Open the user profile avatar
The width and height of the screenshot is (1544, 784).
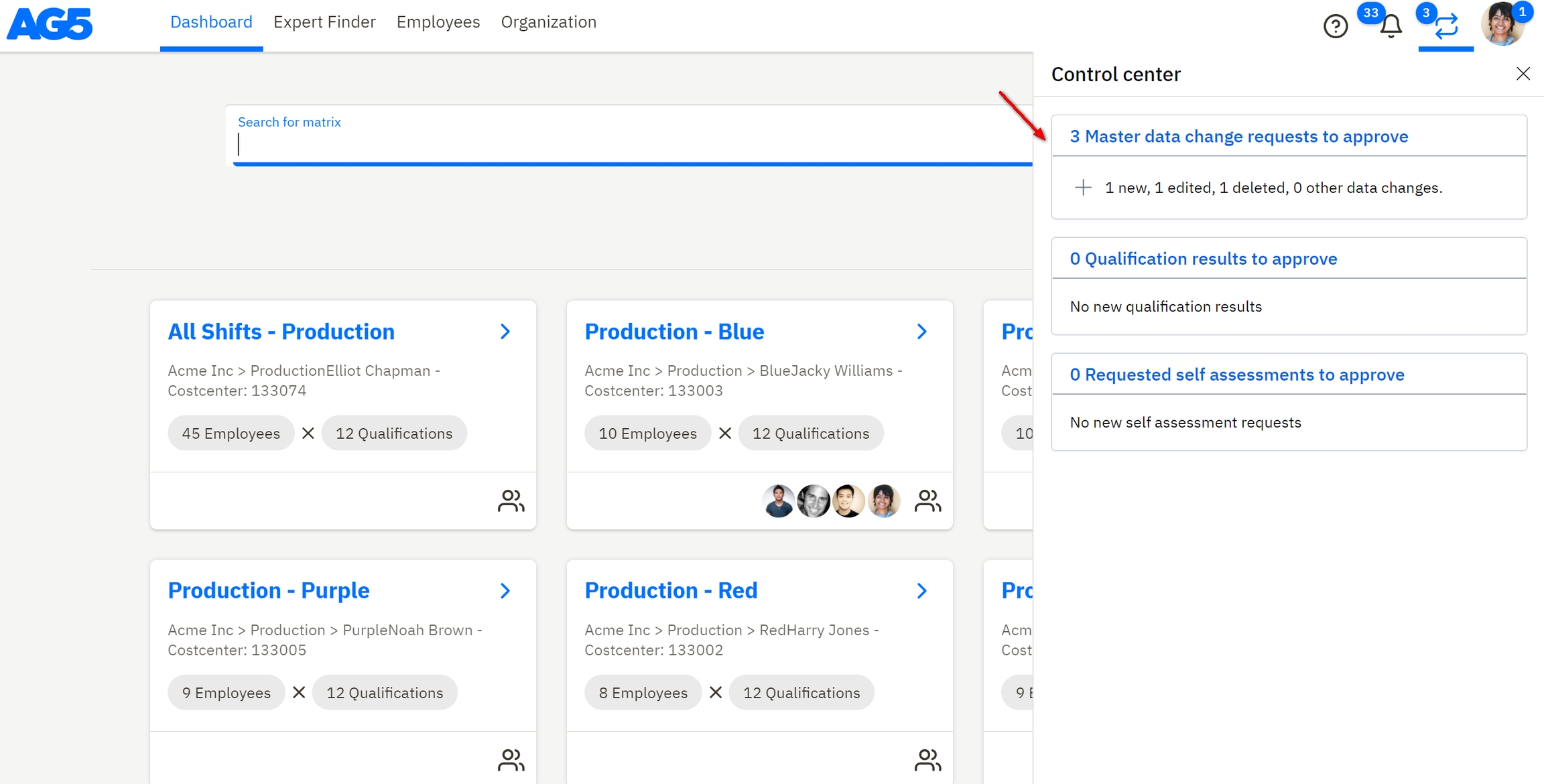(1502, 24)
